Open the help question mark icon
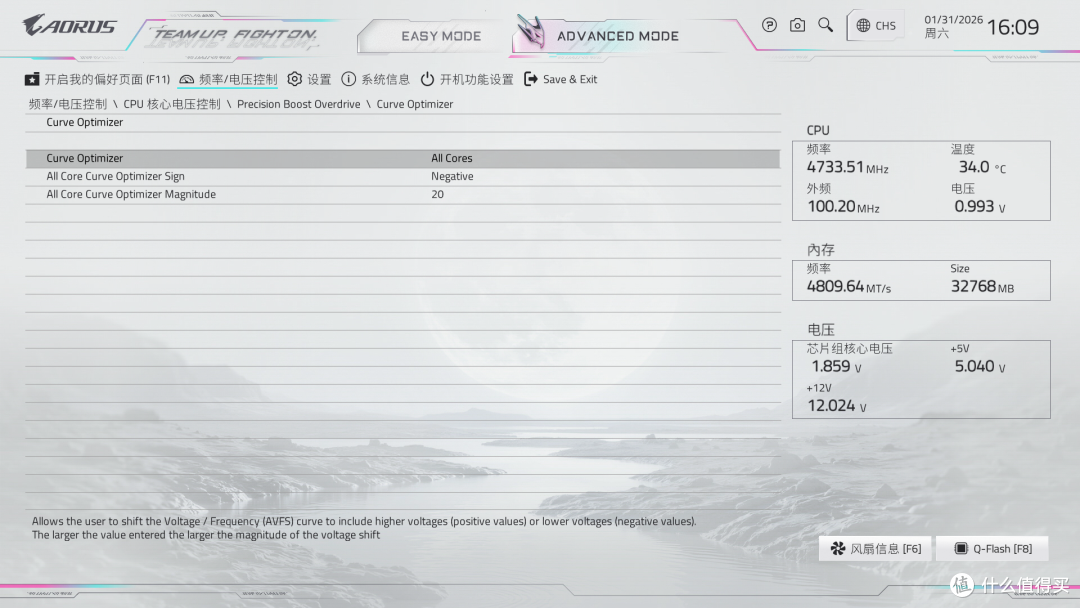 [769, 25]
